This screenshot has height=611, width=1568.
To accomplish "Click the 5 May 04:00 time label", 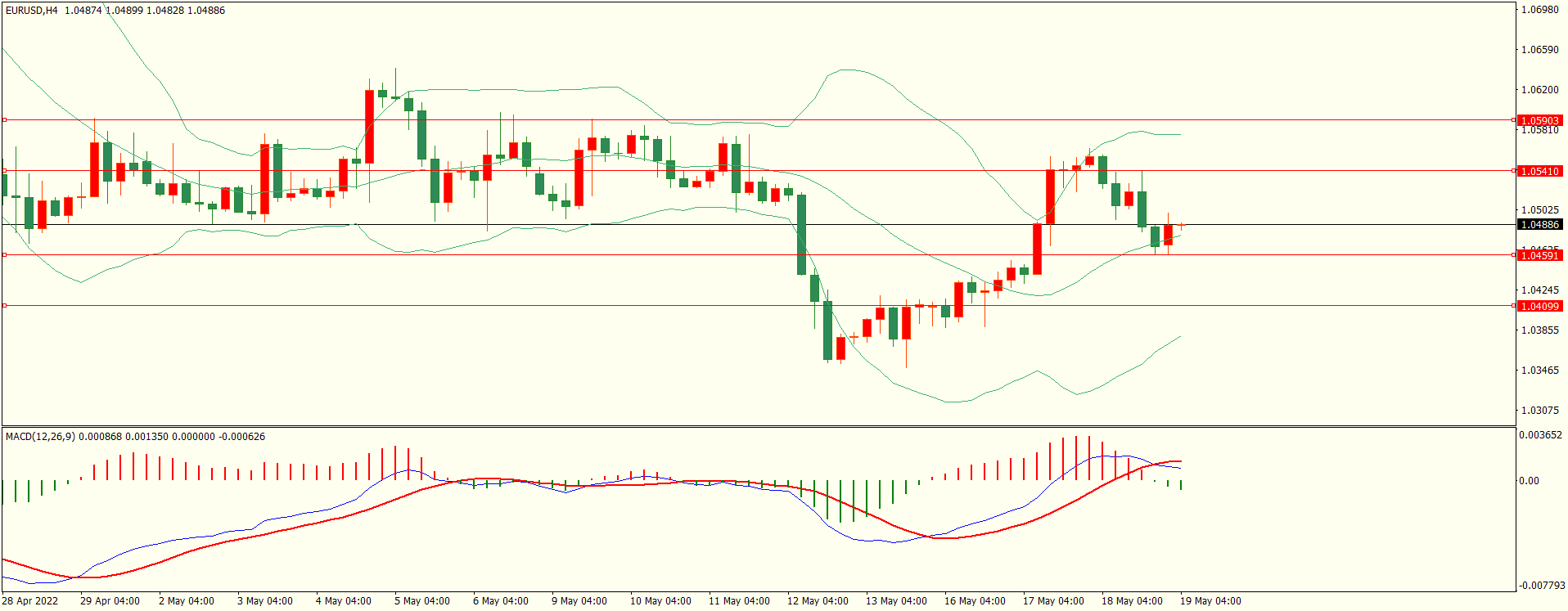I will tap(421, 601).
